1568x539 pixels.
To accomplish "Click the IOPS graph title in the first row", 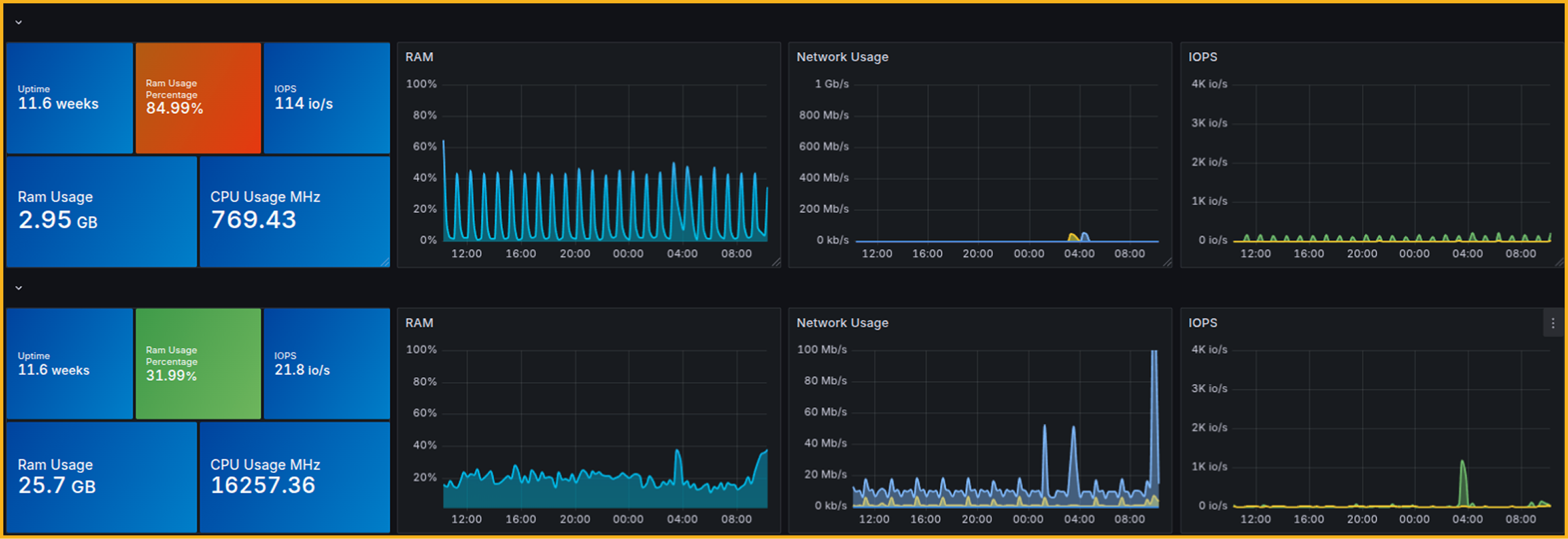I will (1202, 57).
